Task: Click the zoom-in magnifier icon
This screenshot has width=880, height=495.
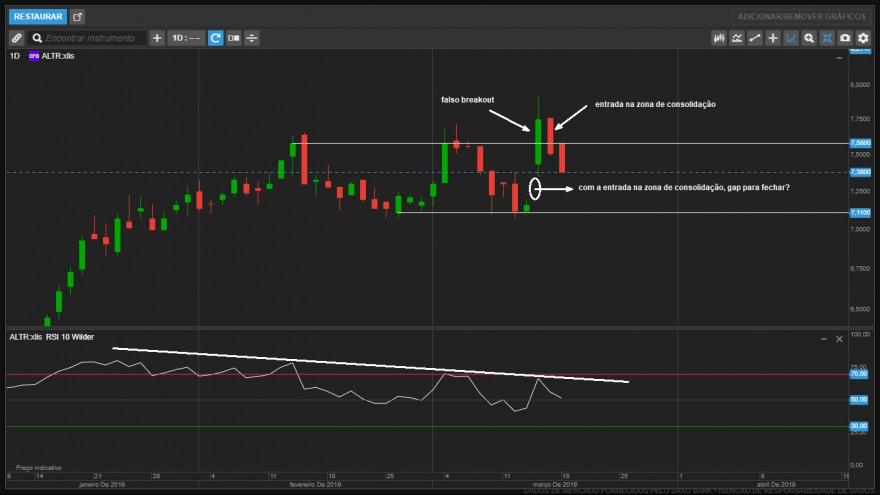Action: 809,38
